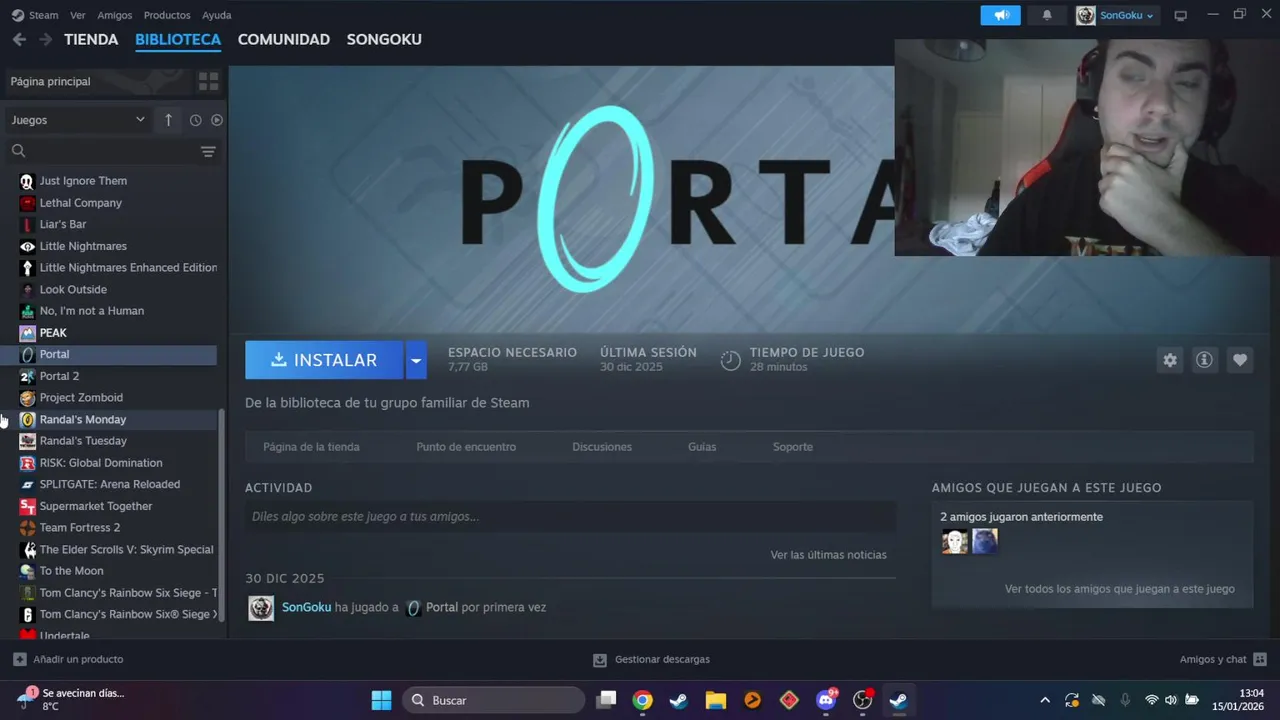Sort library with the up arrow
The height and width of the screenshot is (720, 1280).
click(168, 120)
